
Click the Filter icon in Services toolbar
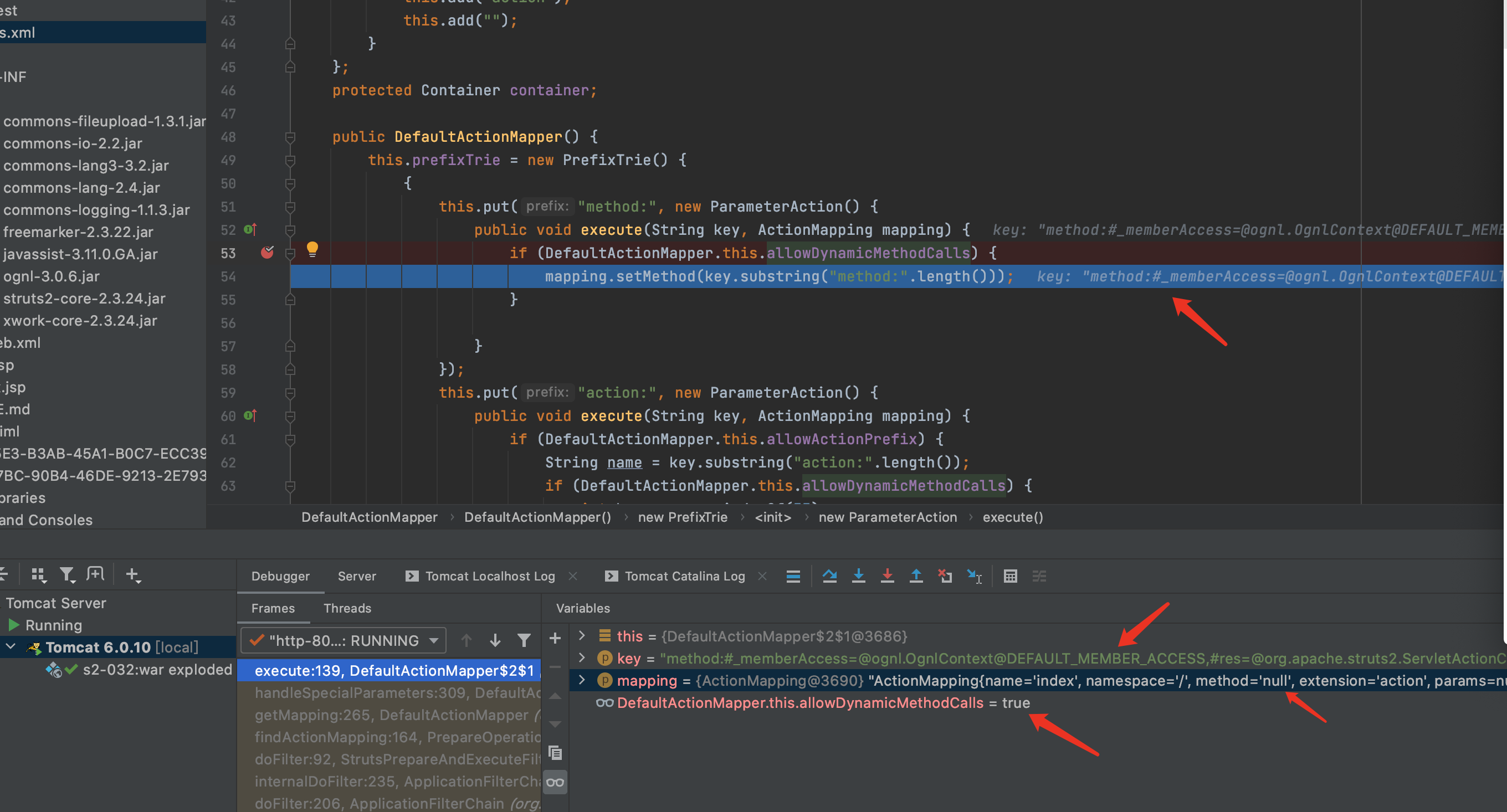67,574
